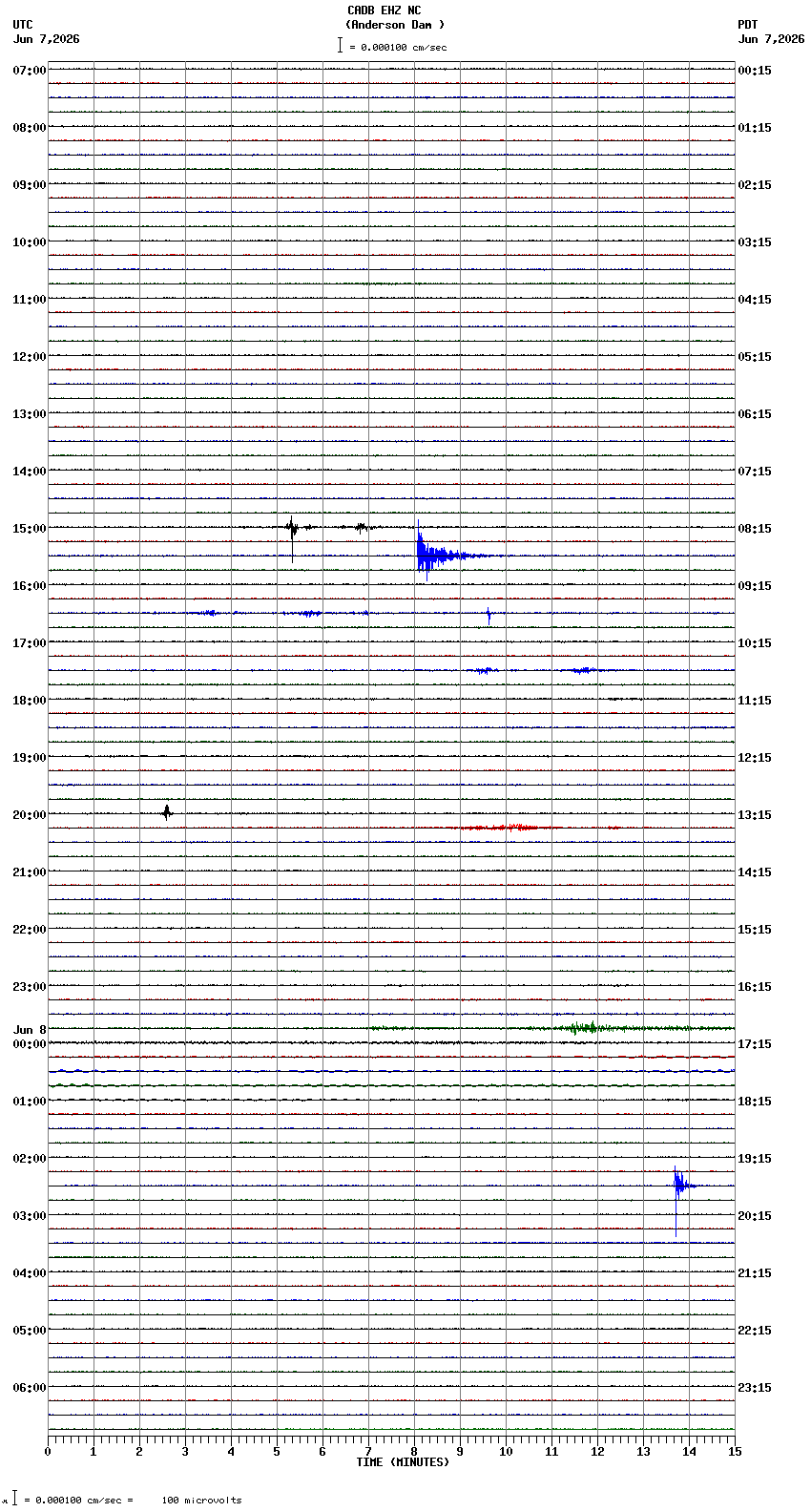Click the '19:15' PDT time label

[x=755, y=1159]
